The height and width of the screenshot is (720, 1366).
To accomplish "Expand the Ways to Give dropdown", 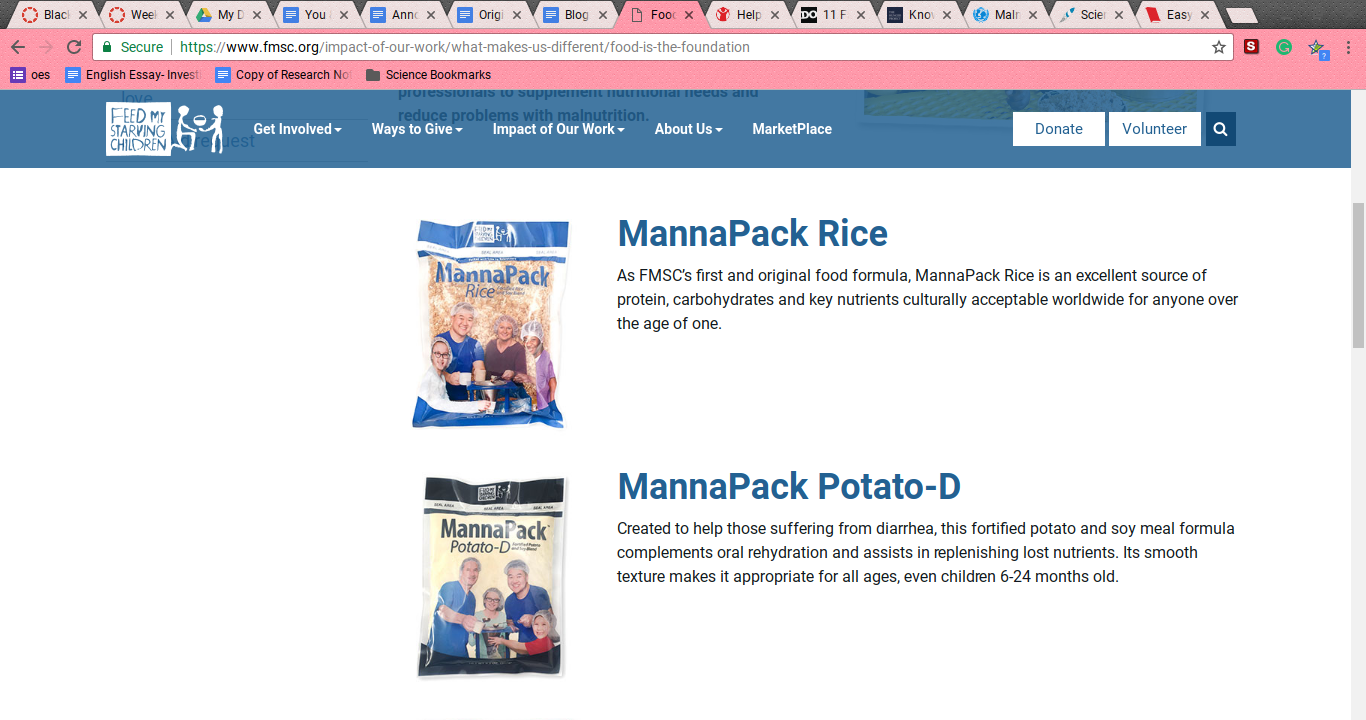I will click(x=417, y=129).
